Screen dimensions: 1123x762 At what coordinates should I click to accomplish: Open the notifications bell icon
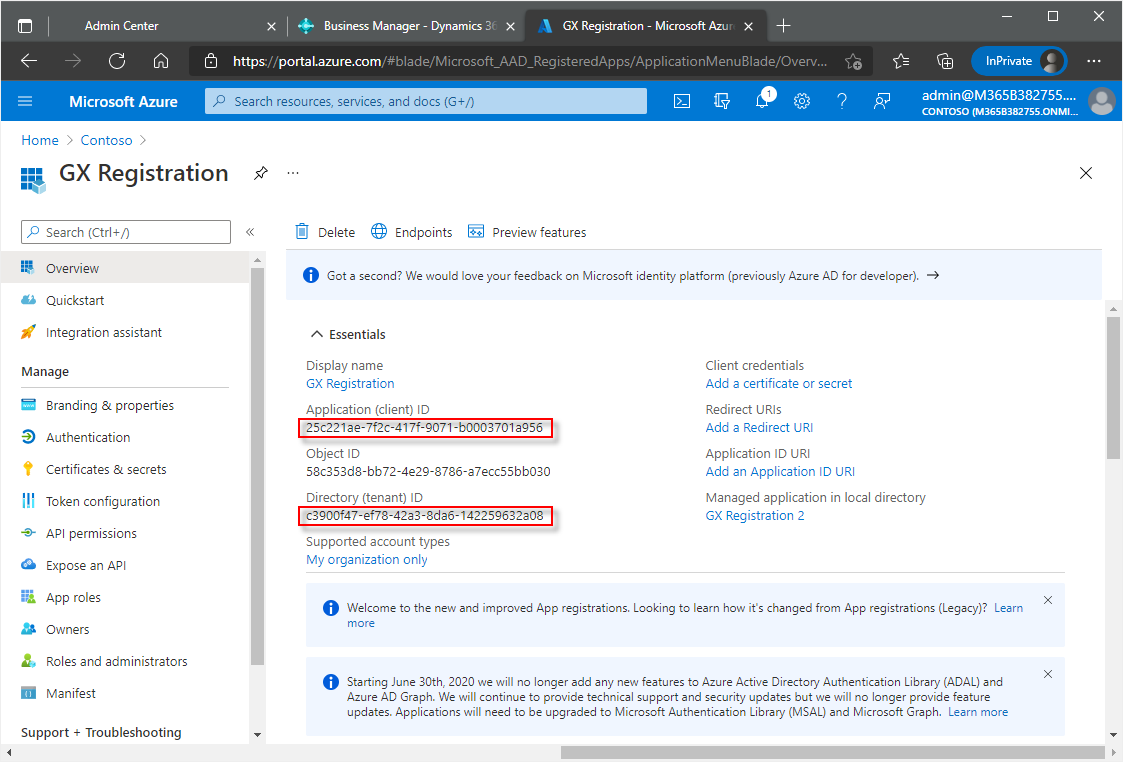pyautogui.click(x=763, y=101)
